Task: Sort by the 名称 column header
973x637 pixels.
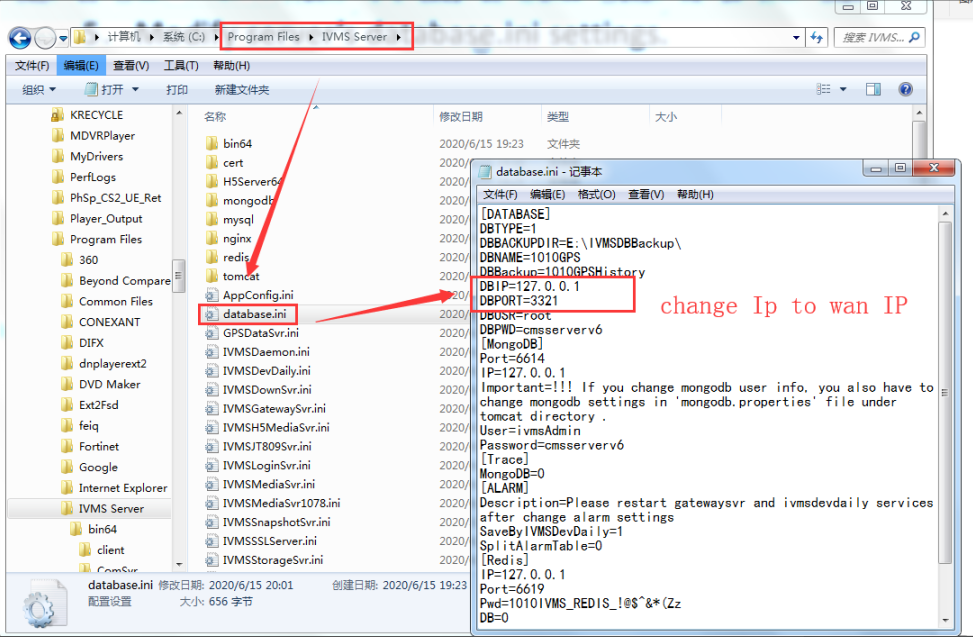Action: coord(215,117)
